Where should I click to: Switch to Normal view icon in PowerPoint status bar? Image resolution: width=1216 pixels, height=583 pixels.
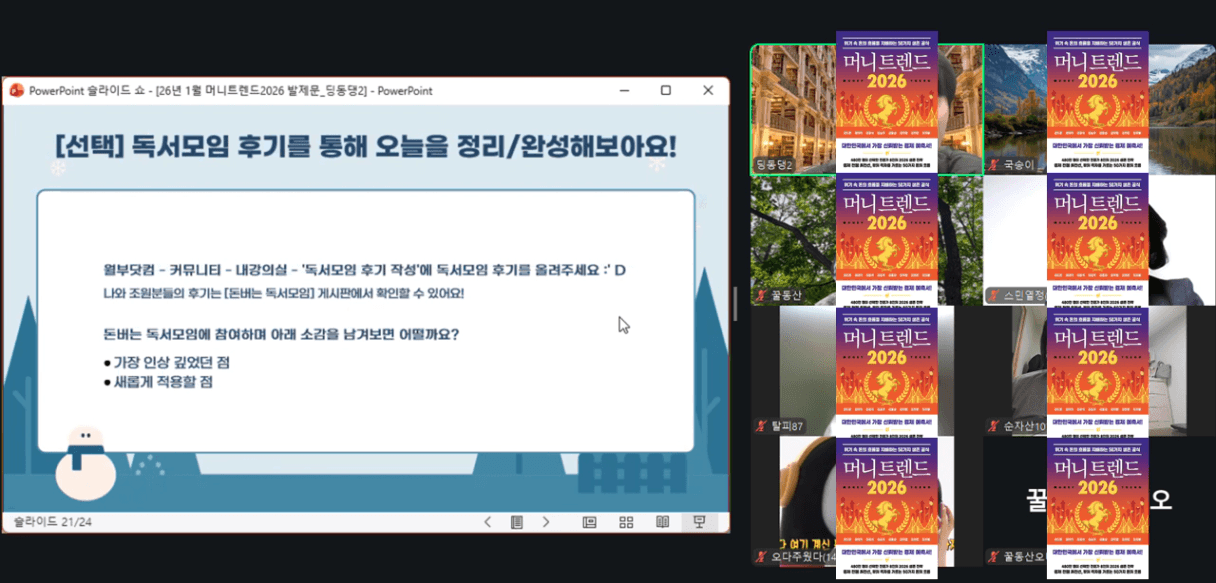click(x=590, y=522)
